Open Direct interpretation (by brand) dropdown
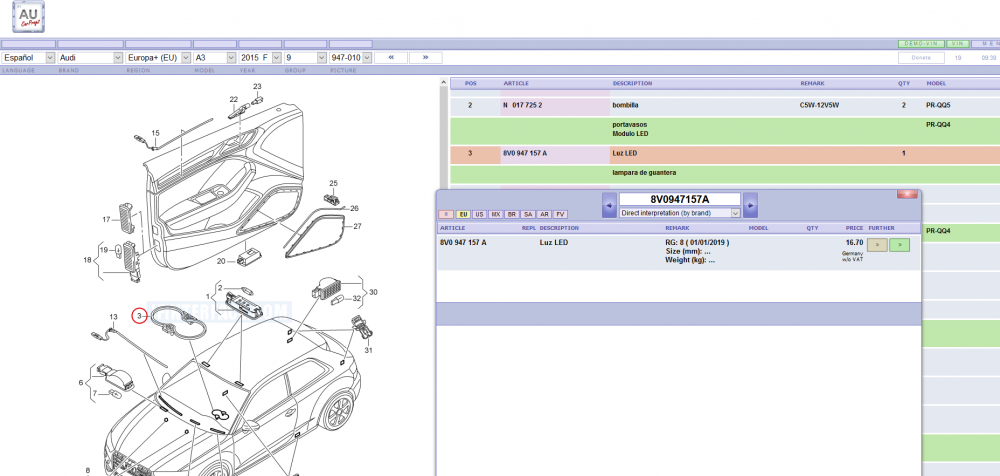 pos(680,213)
